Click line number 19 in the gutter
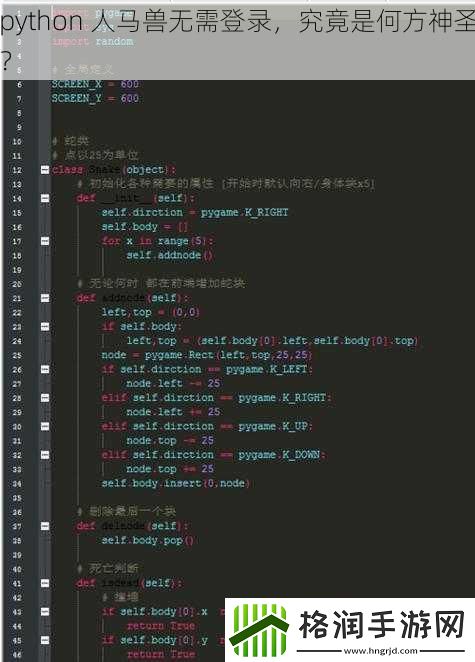This screenshot has height=662, width=475. point(17,270)
